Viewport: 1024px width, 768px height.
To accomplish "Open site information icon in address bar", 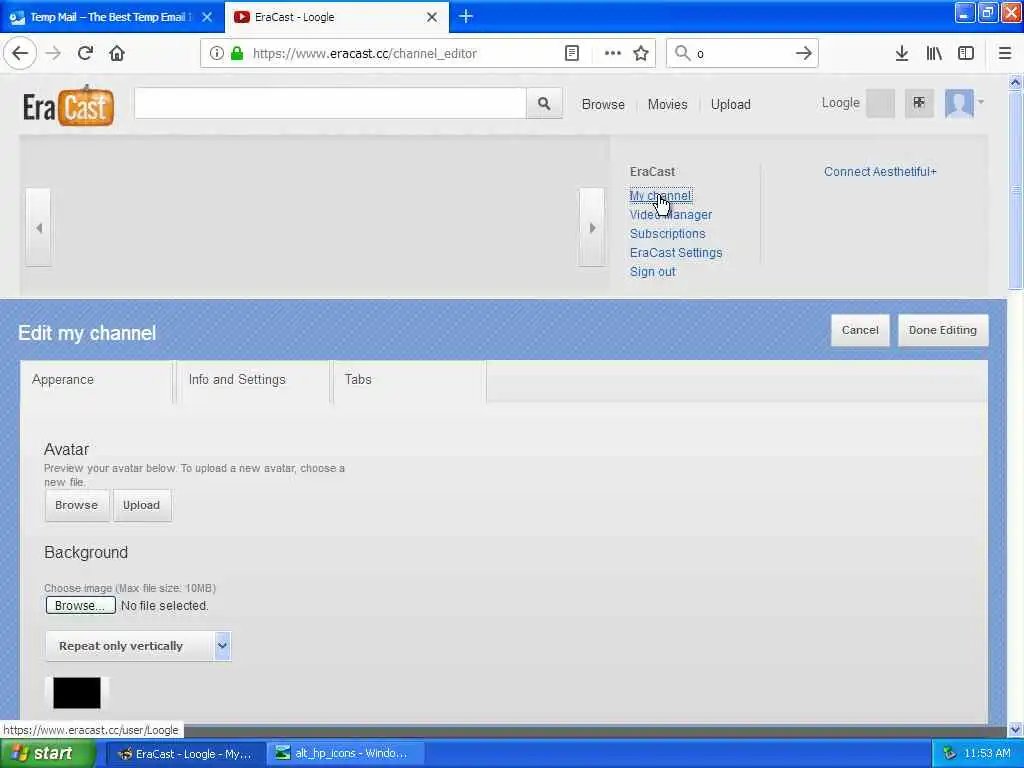I will click(x=217, y=54).
